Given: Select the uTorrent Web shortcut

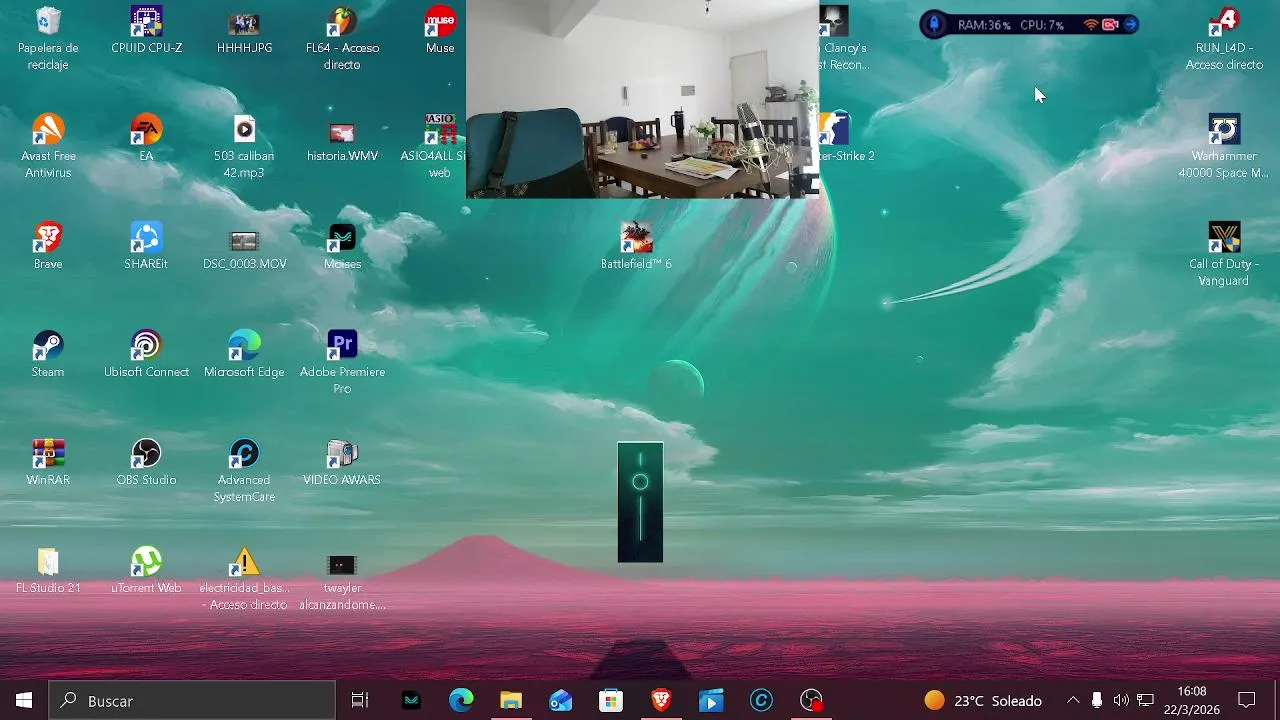Looking at the screenshot, I should 146,570.
